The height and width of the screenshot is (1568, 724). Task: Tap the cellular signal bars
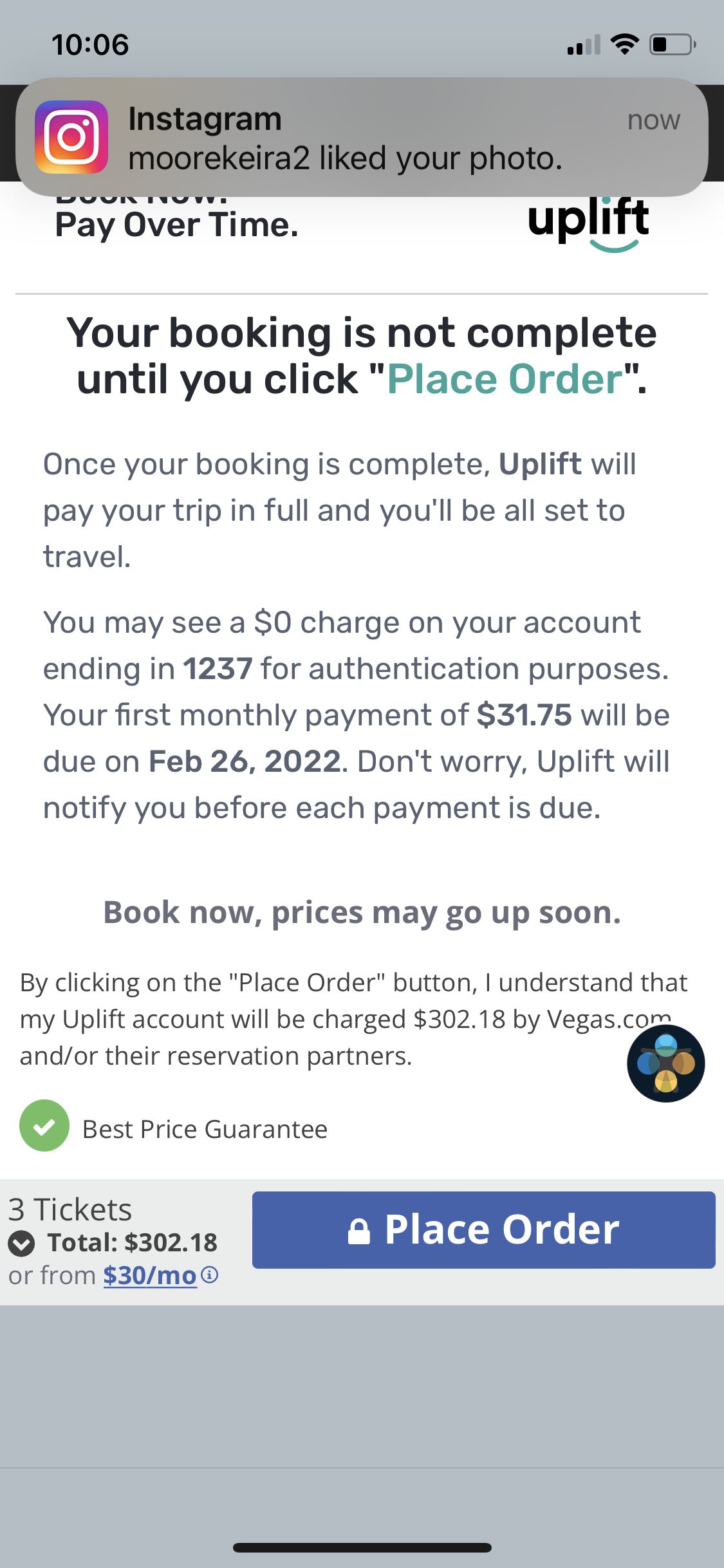click(x=584, y=45)
